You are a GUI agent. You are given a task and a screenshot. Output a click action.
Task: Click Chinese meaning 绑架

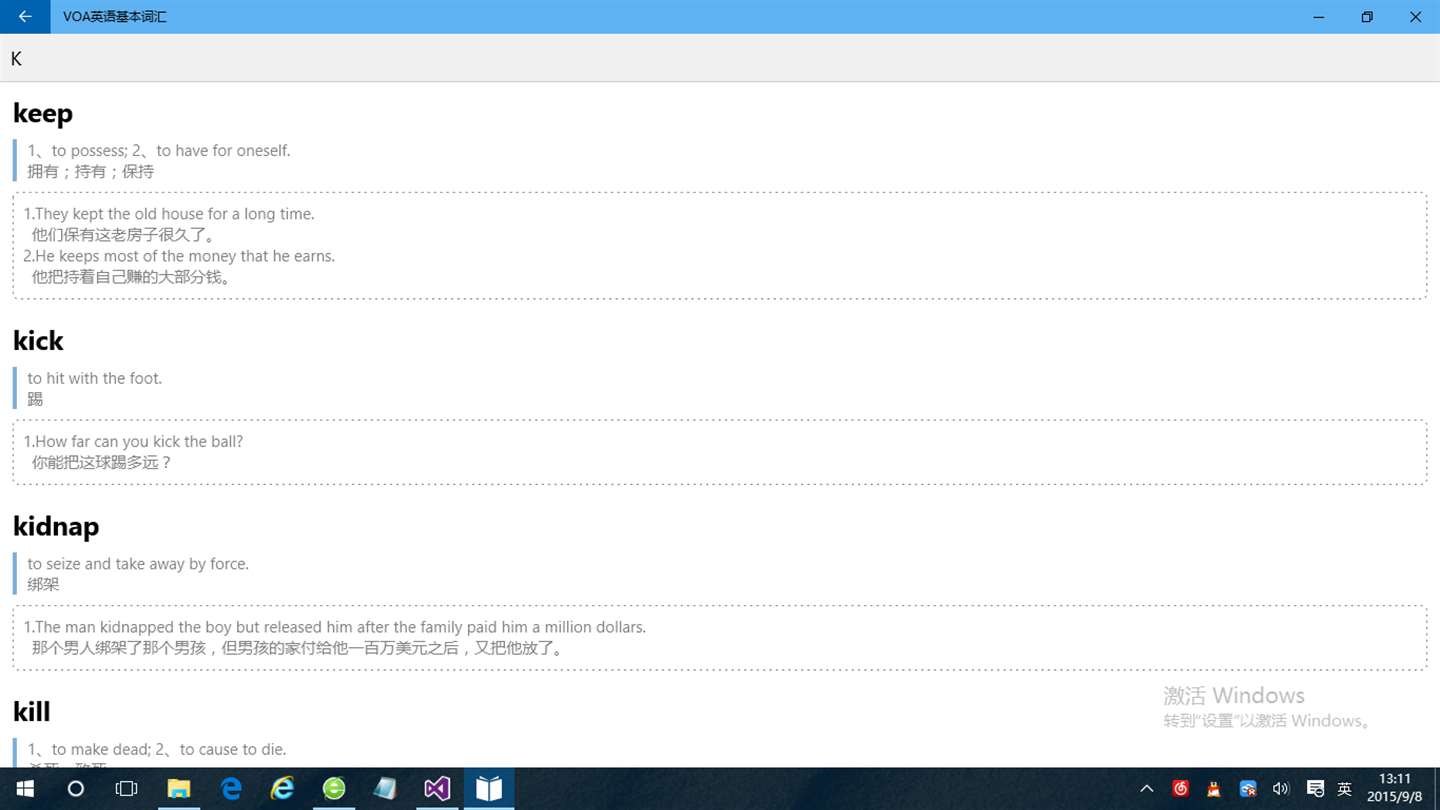pos(43,585)
